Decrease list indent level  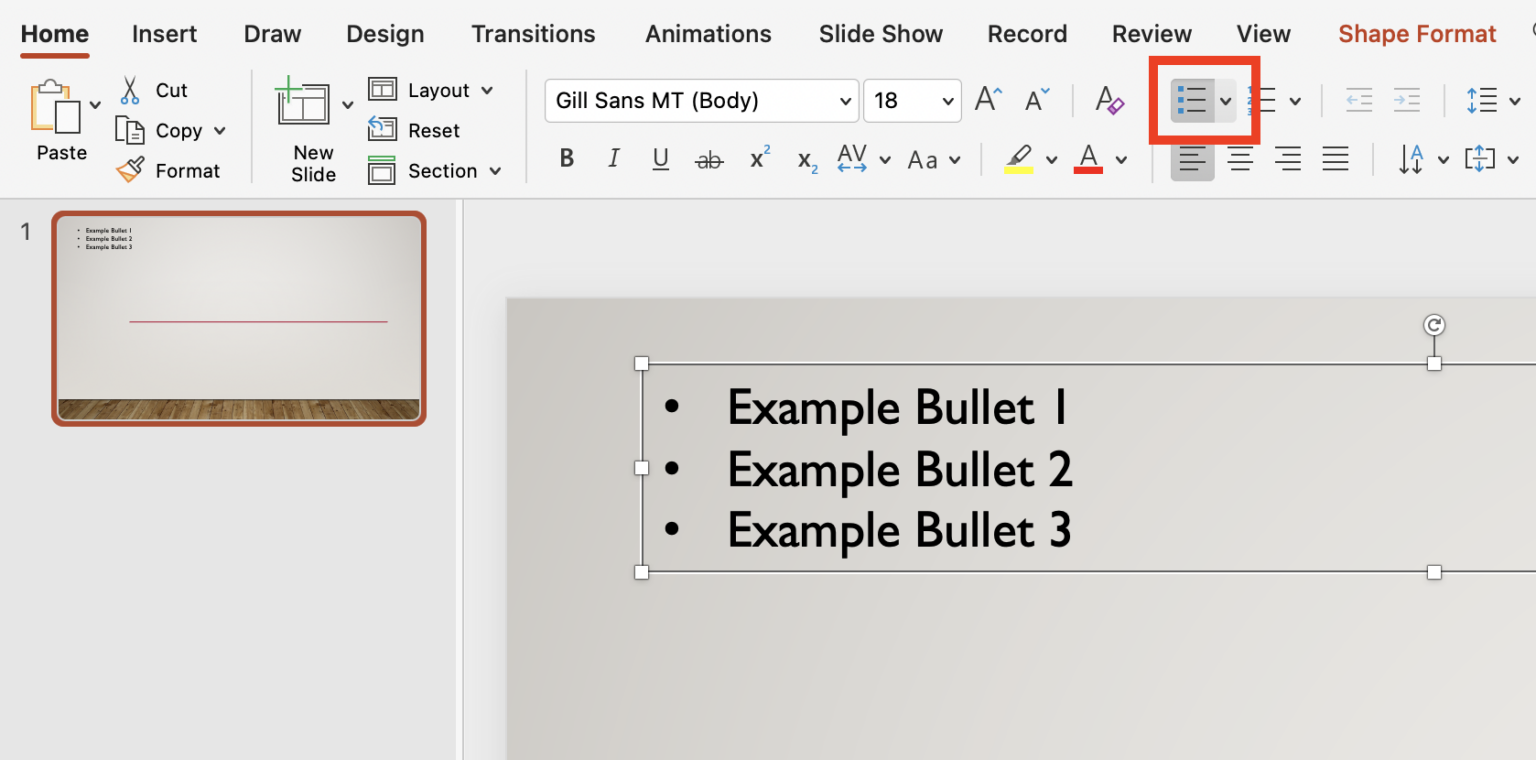tap(1358, 100)
